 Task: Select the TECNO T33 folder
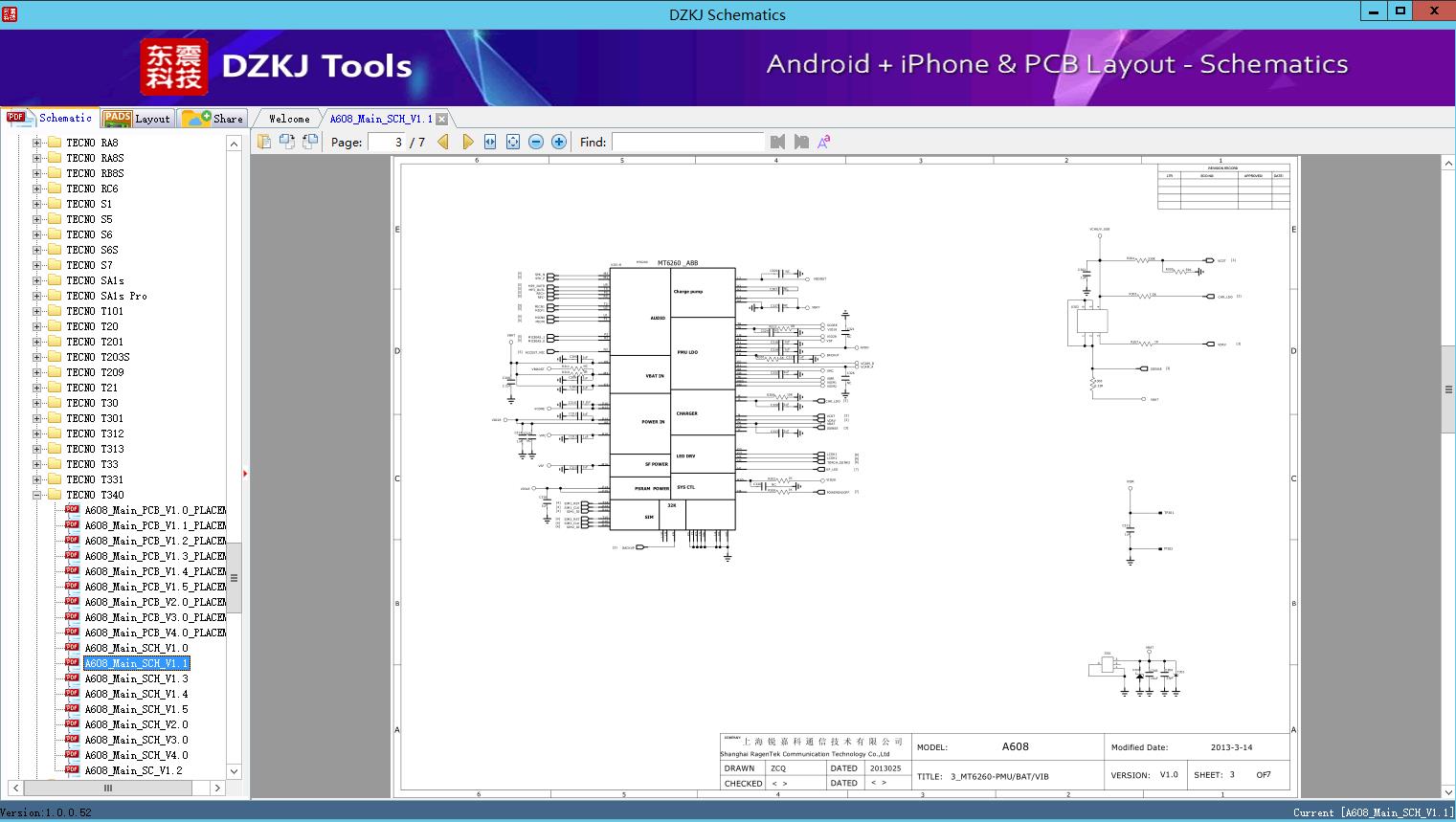[x=92, y=464]
